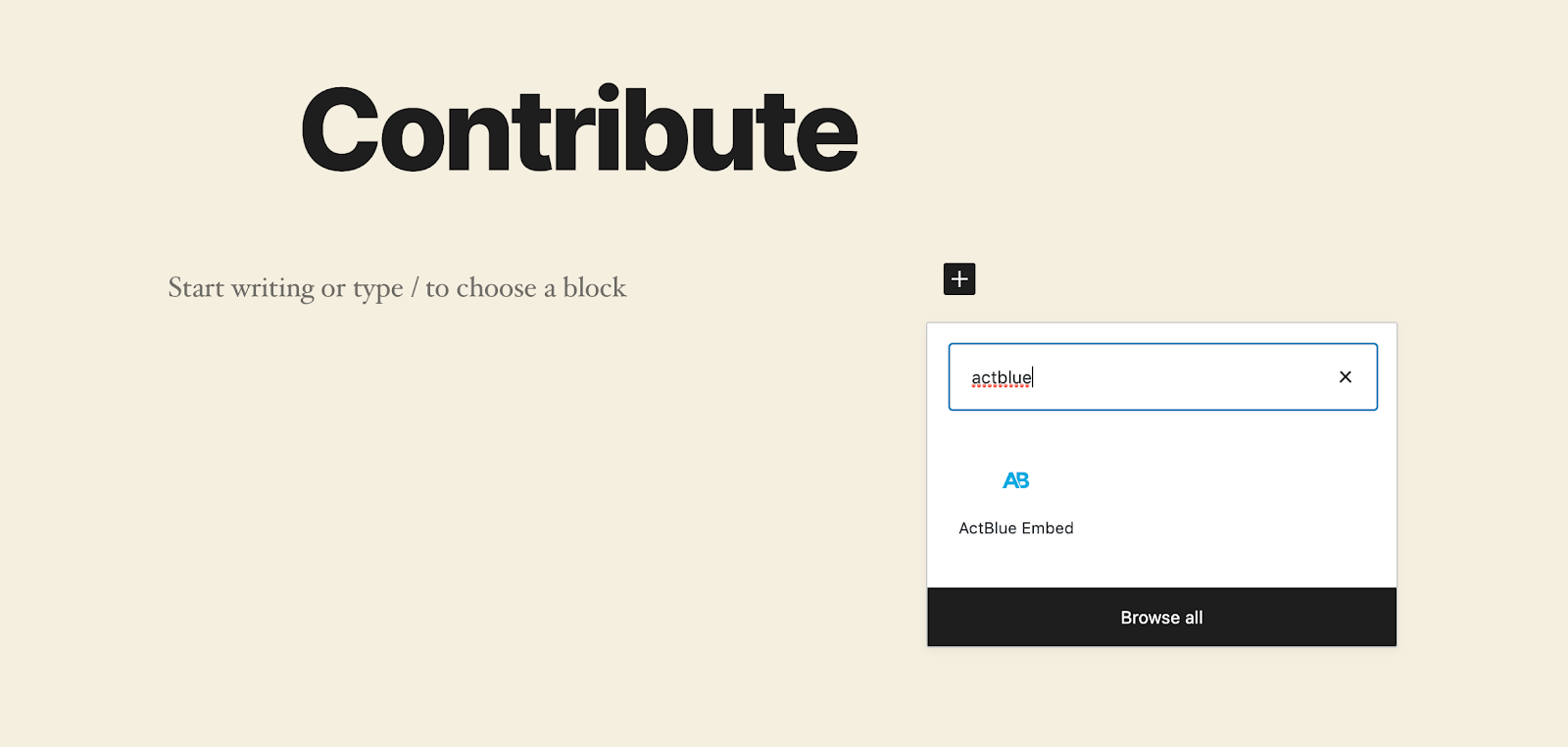Click the black plus block inserter button
1568x747 pixels.
(x=959, y=279)
